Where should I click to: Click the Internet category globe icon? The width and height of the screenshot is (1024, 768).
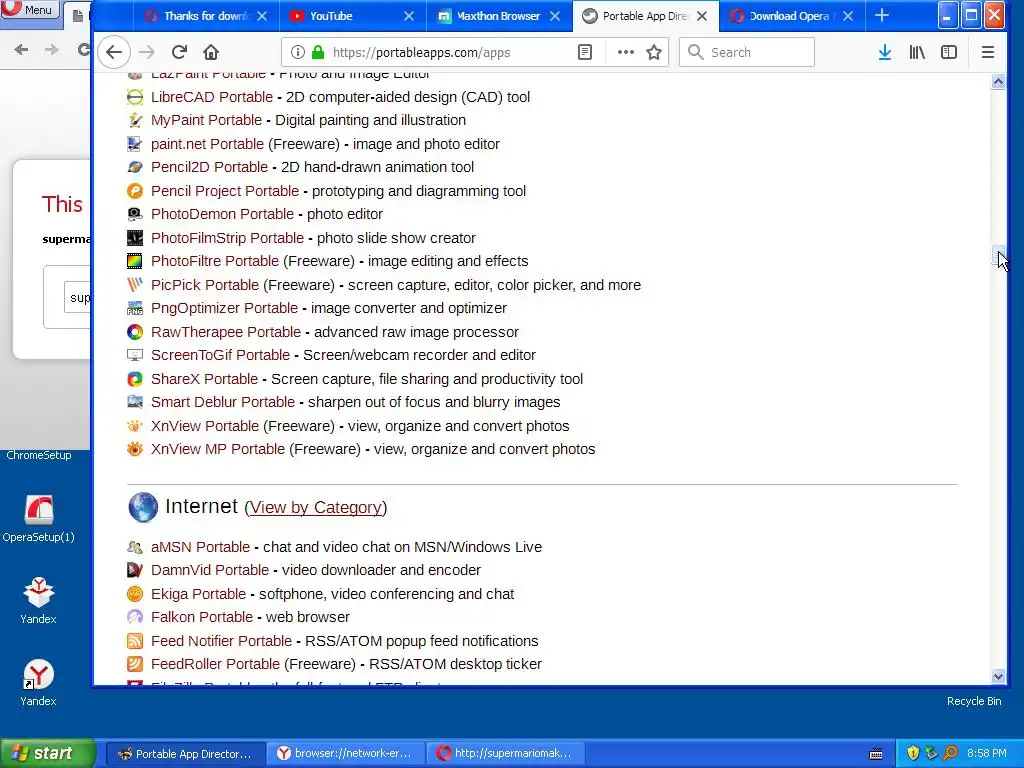143,507
